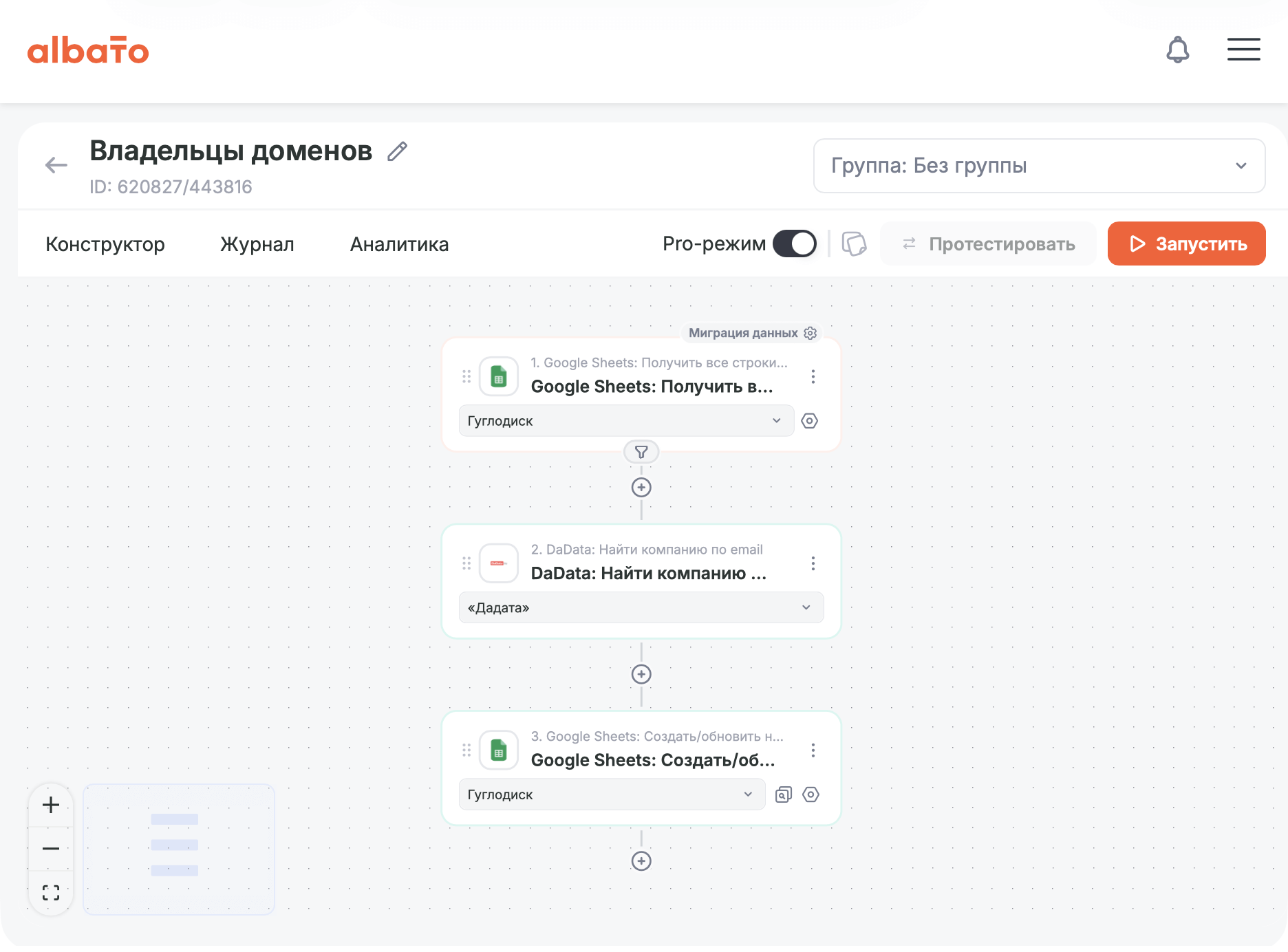Open the hamburger menu
Image resolution: width=1288 pixels, height=952 pixels.
pos(1243,50)
